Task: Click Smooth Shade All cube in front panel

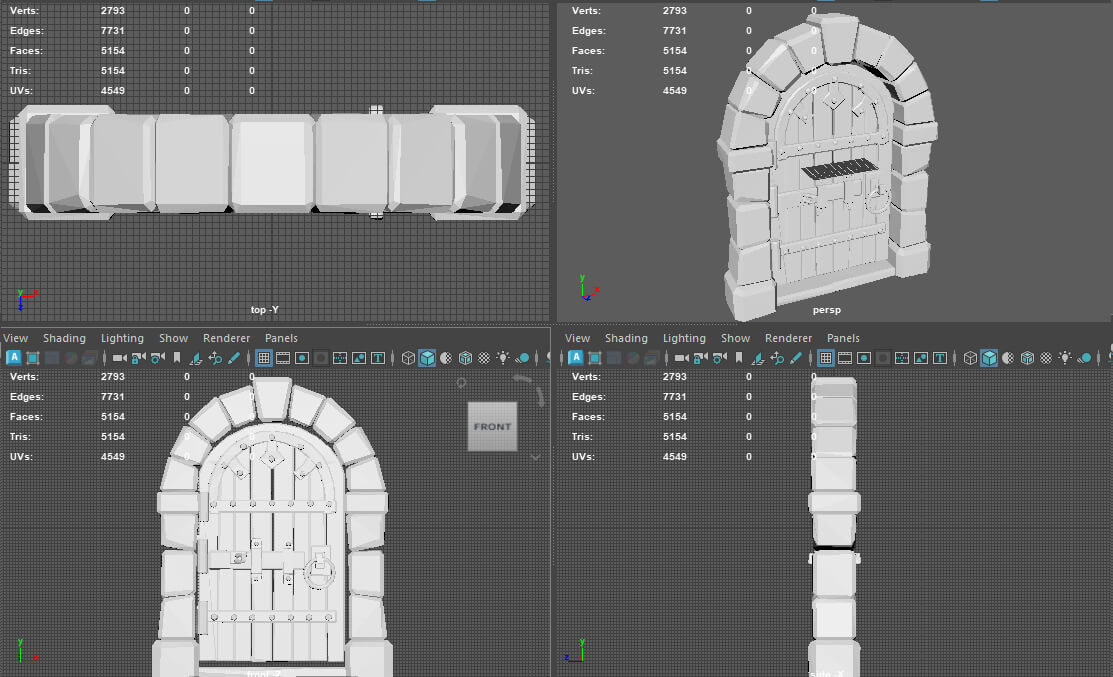Action: click(x=427, y=358)
